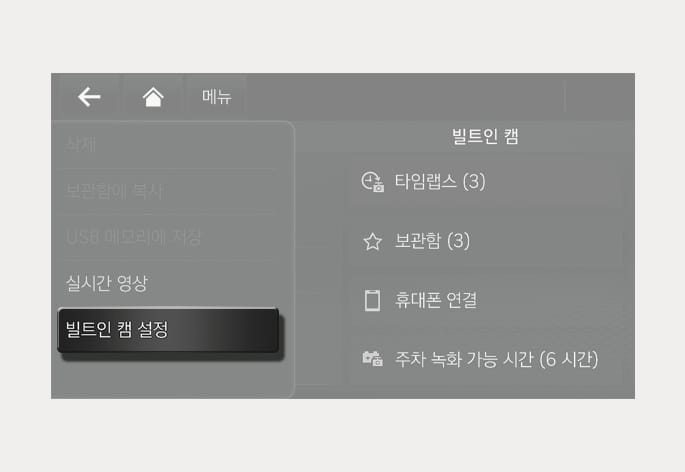Click the 빌트인 캠 screen title
The width and height of the screenshot is (685, 472).
click(485, 136)
